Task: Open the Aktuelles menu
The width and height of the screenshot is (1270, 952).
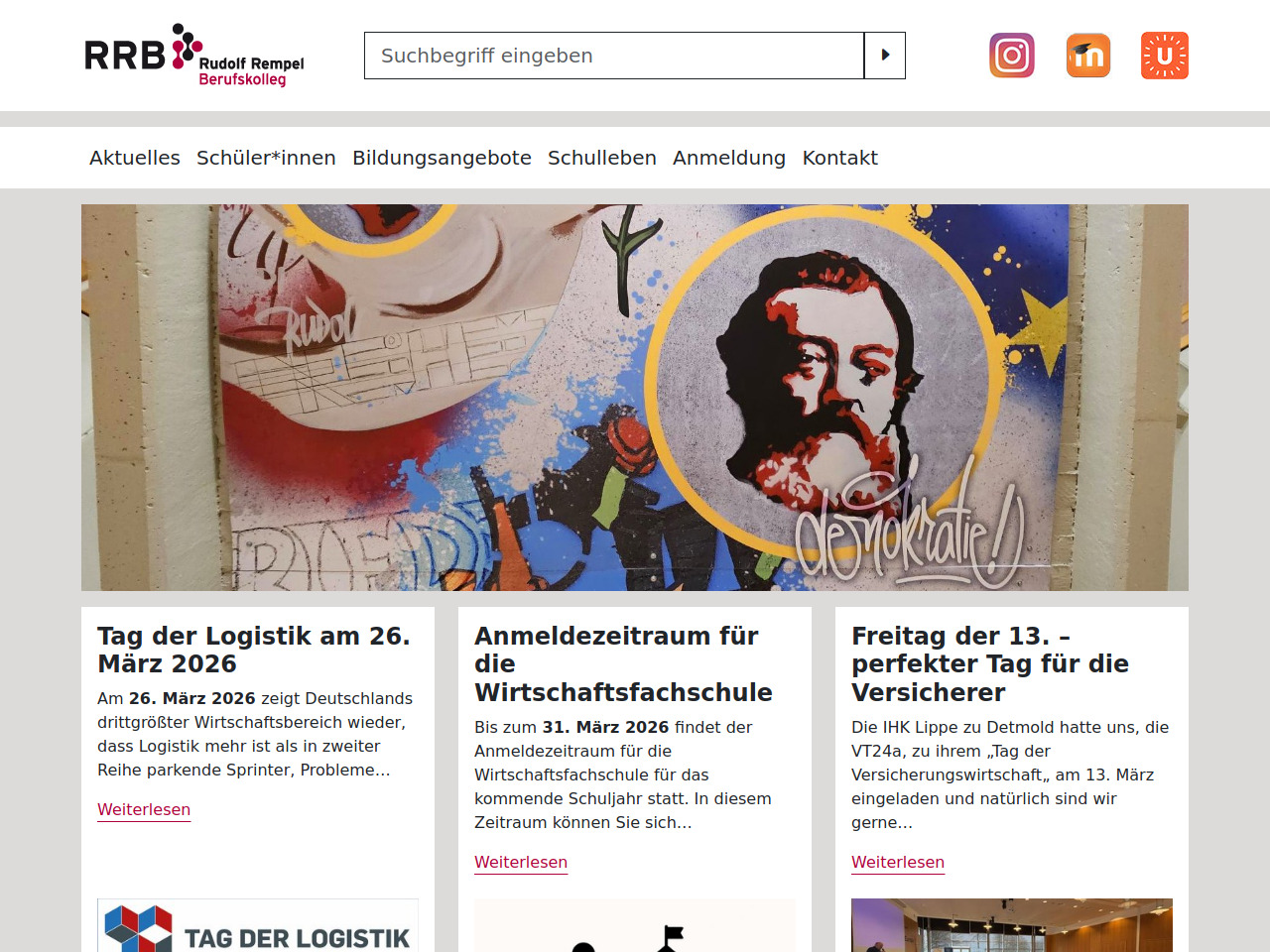Action: click(x=135, y=158)
